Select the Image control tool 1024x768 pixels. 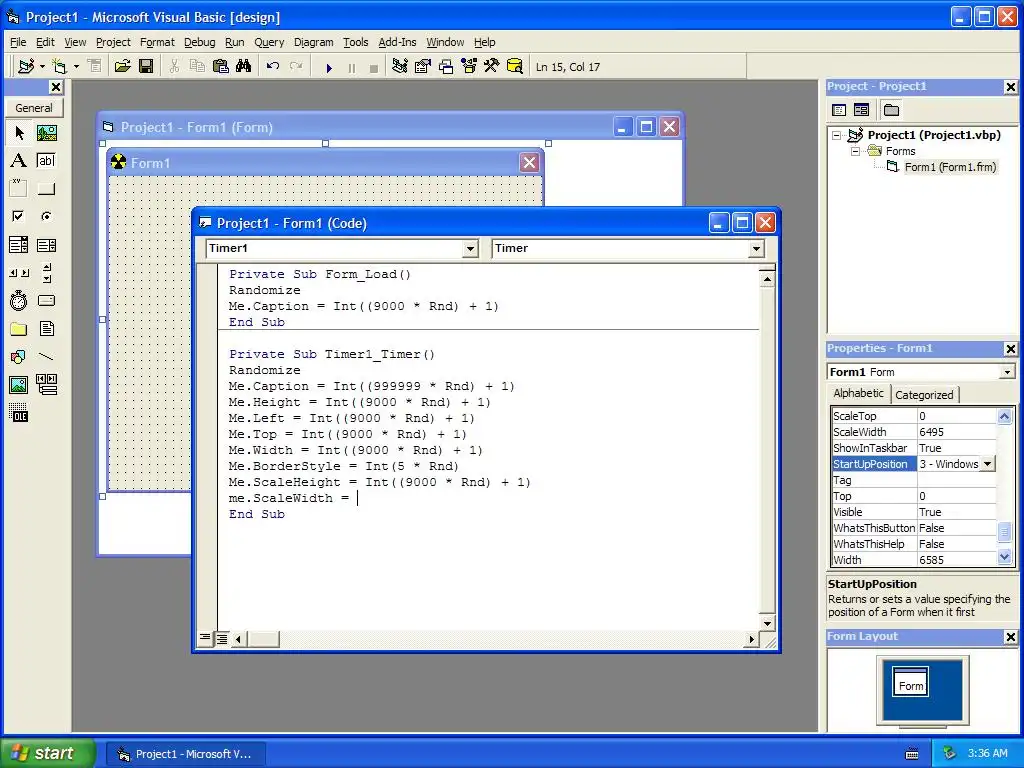19,385
